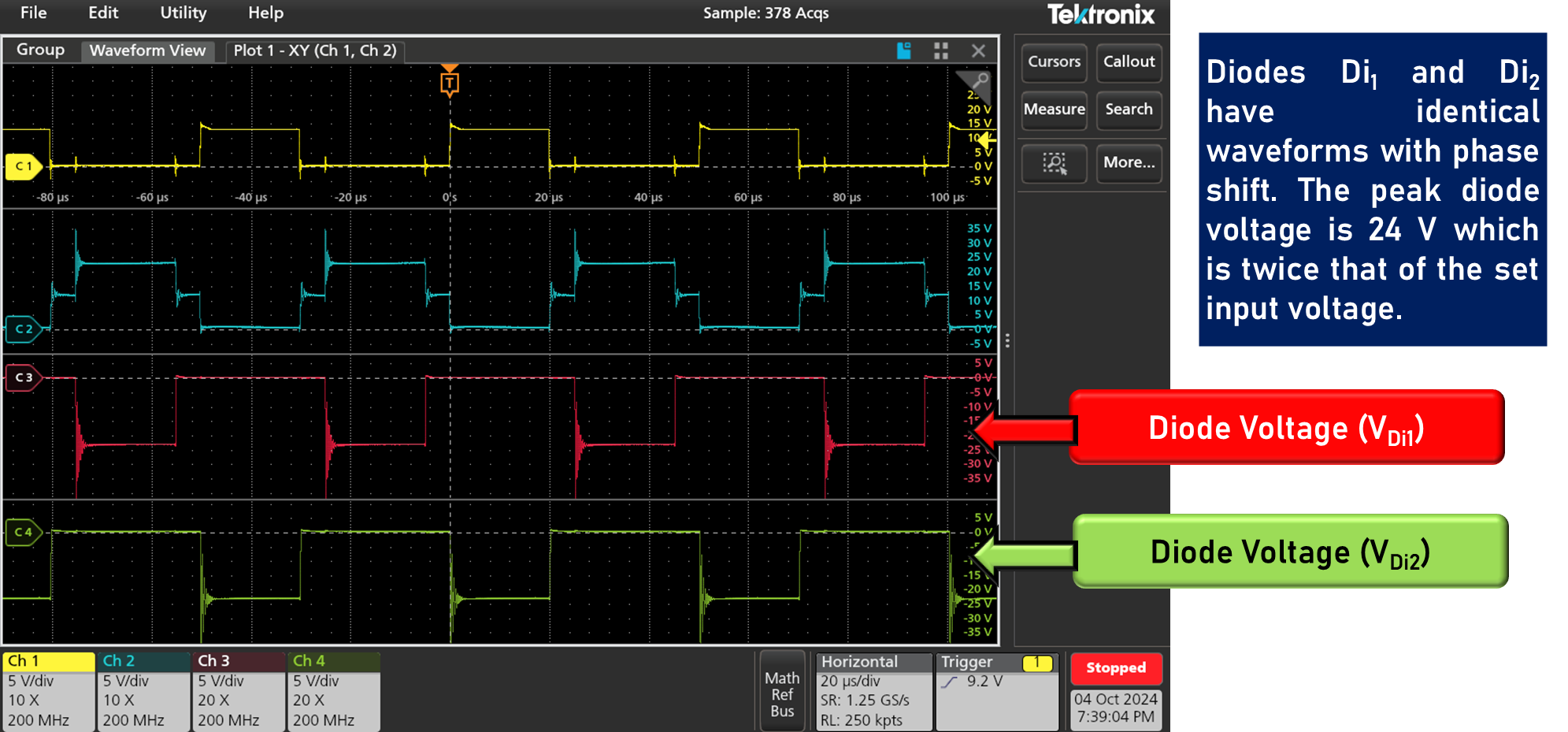Viewport: 1568px width, 732px height.
Task: Open the More... options dropdown
Action: tap(1129, 163)
